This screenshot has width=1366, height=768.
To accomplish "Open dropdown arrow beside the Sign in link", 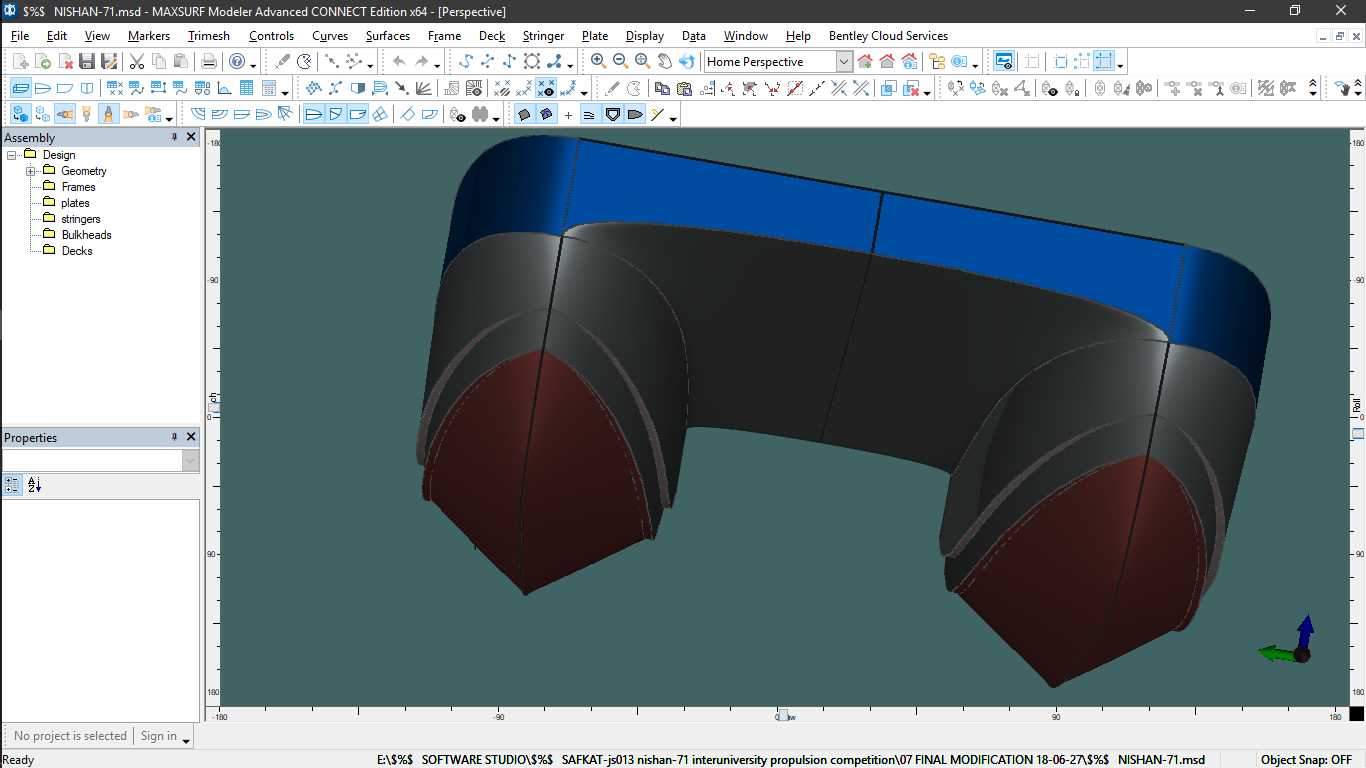I will (x=186, y=739).
